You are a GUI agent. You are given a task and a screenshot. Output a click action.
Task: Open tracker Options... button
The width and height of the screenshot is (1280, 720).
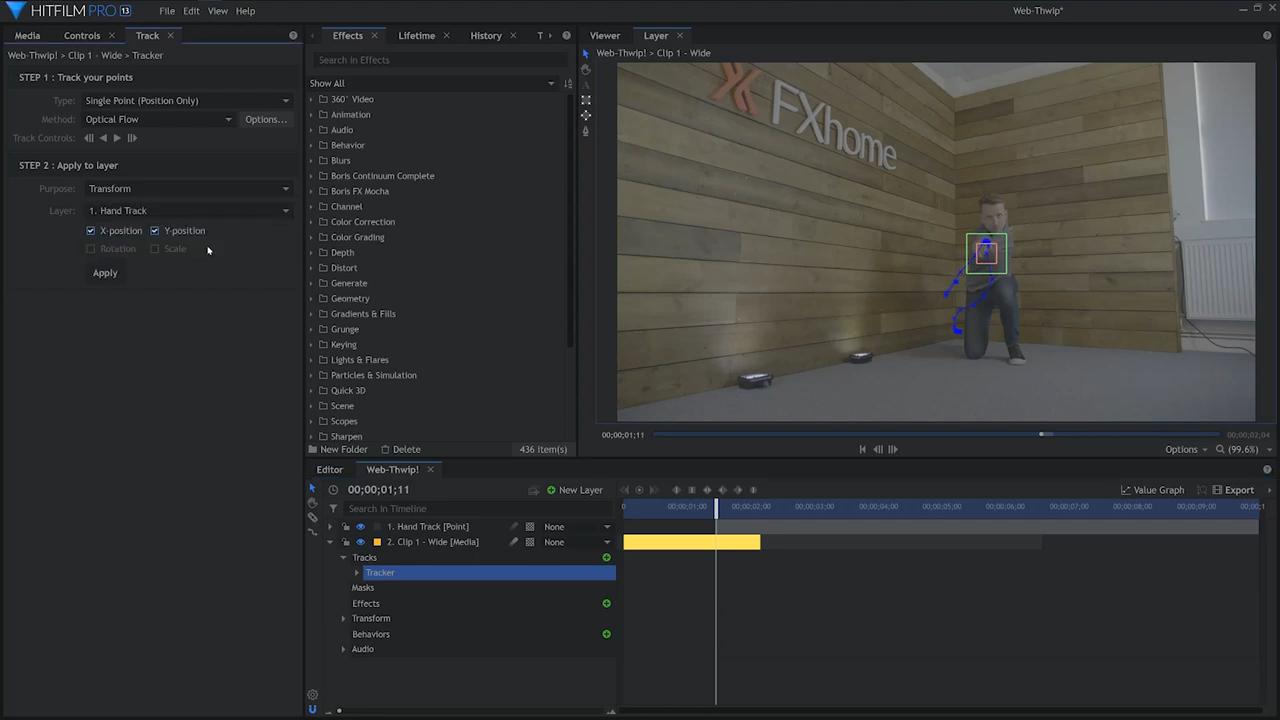tap(266, 119)
